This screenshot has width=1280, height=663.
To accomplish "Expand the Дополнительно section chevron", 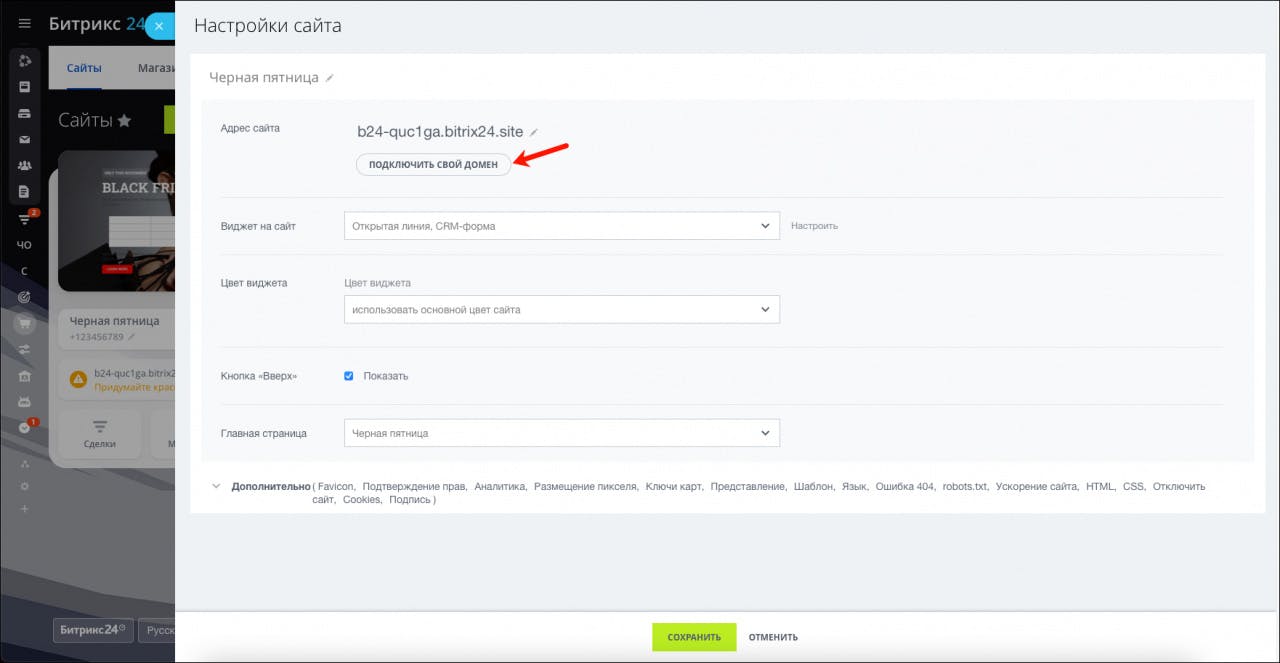I will [216, 486].
